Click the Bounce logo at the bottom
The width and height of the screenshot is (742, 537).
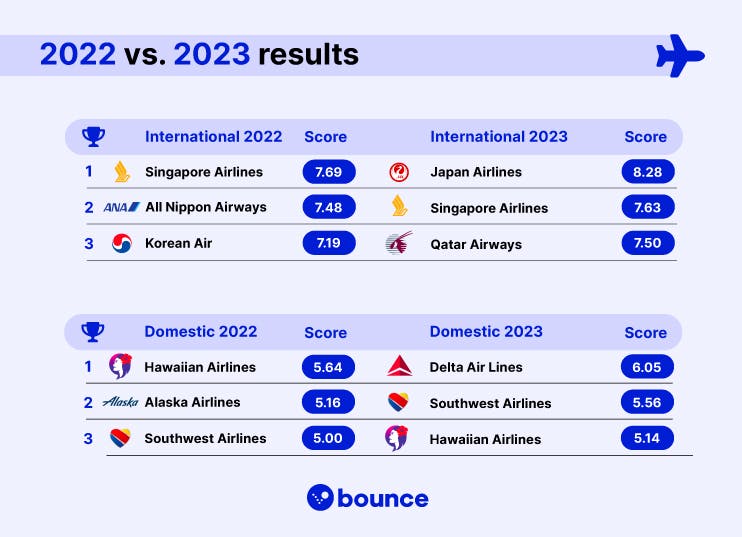point(368,498)
